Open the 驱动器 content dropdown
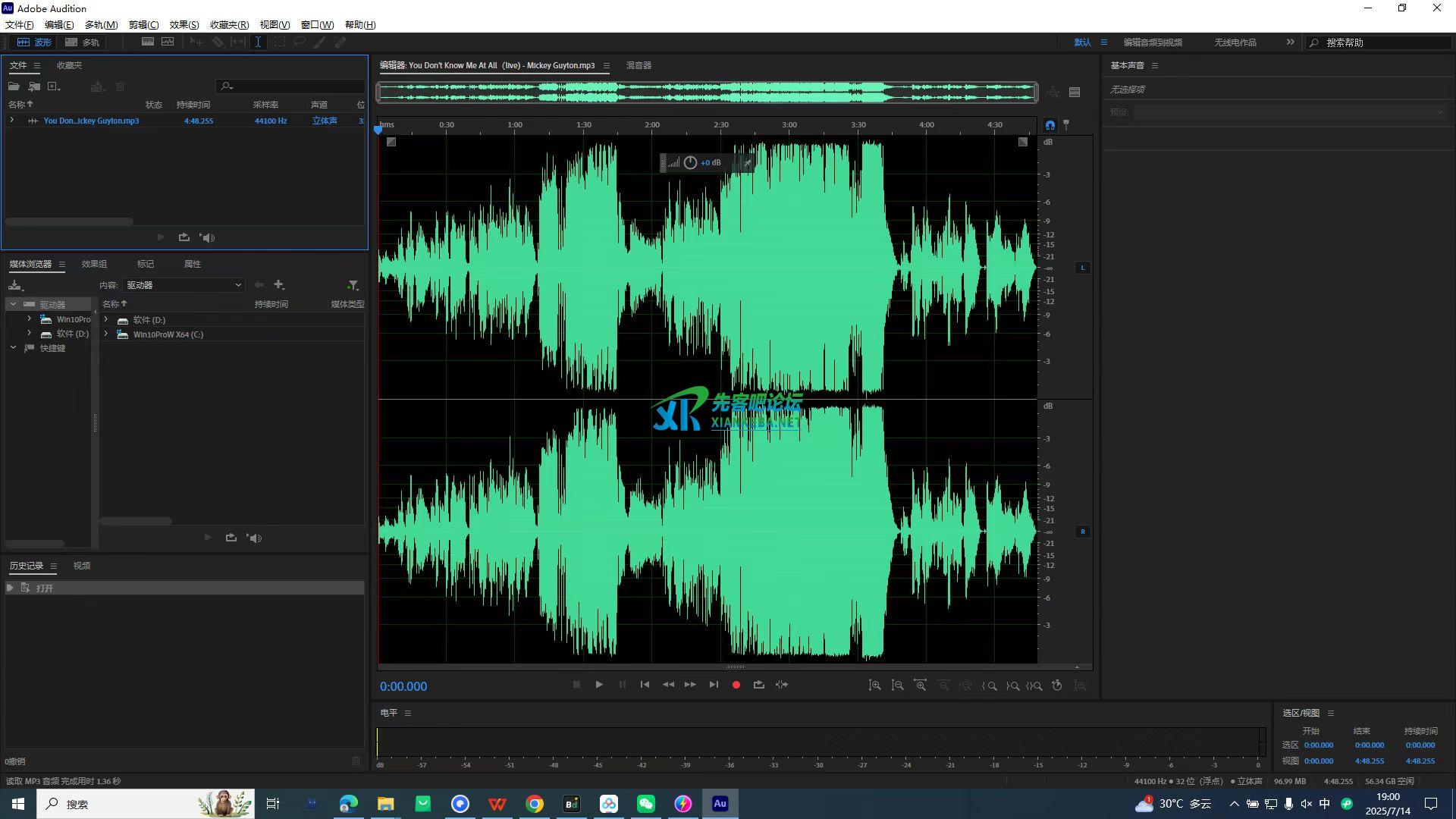The image size is (1456, 819). (x=183, y=285)
